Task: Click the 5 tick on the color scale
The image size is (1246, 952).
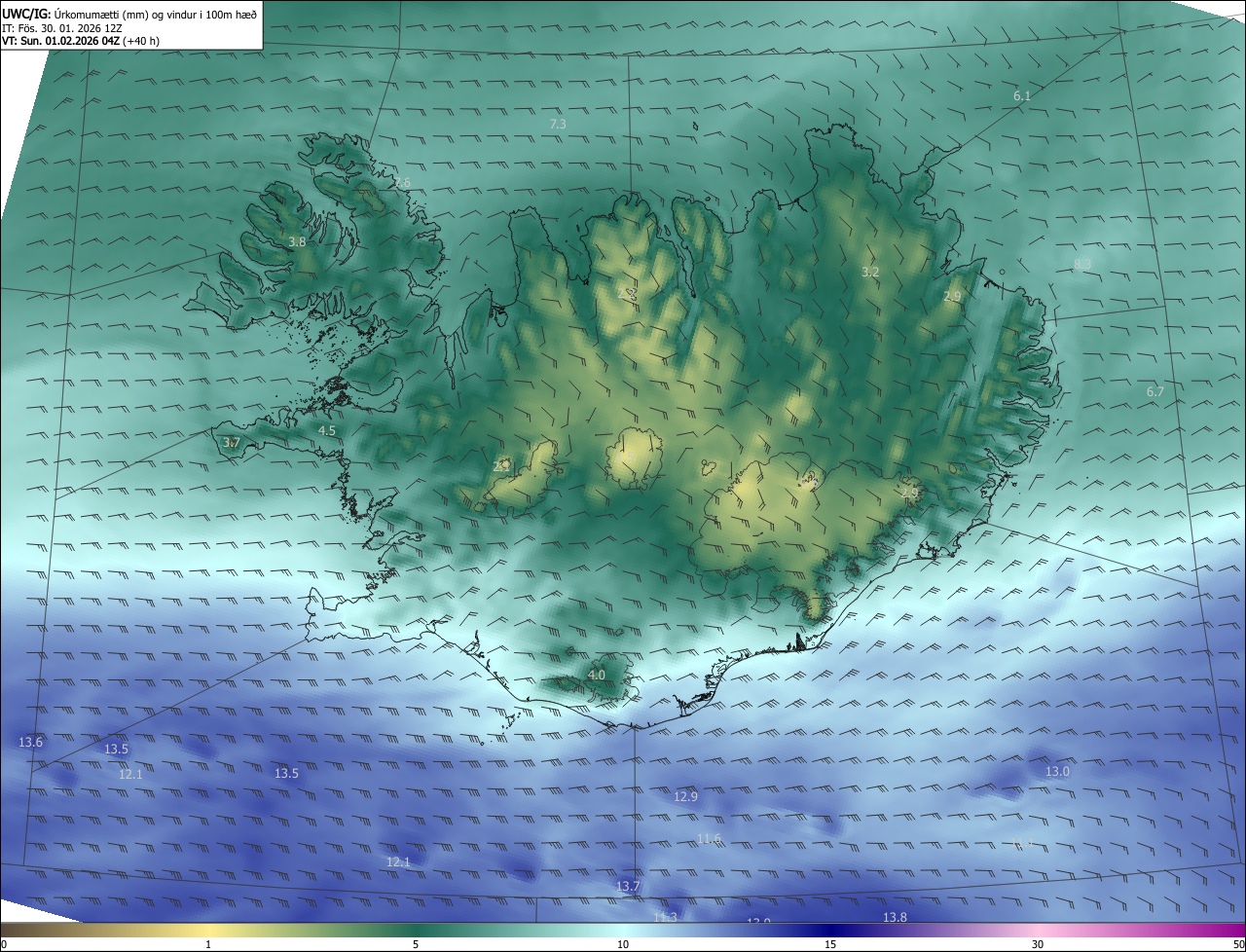Action: click(x=416, y=944)
